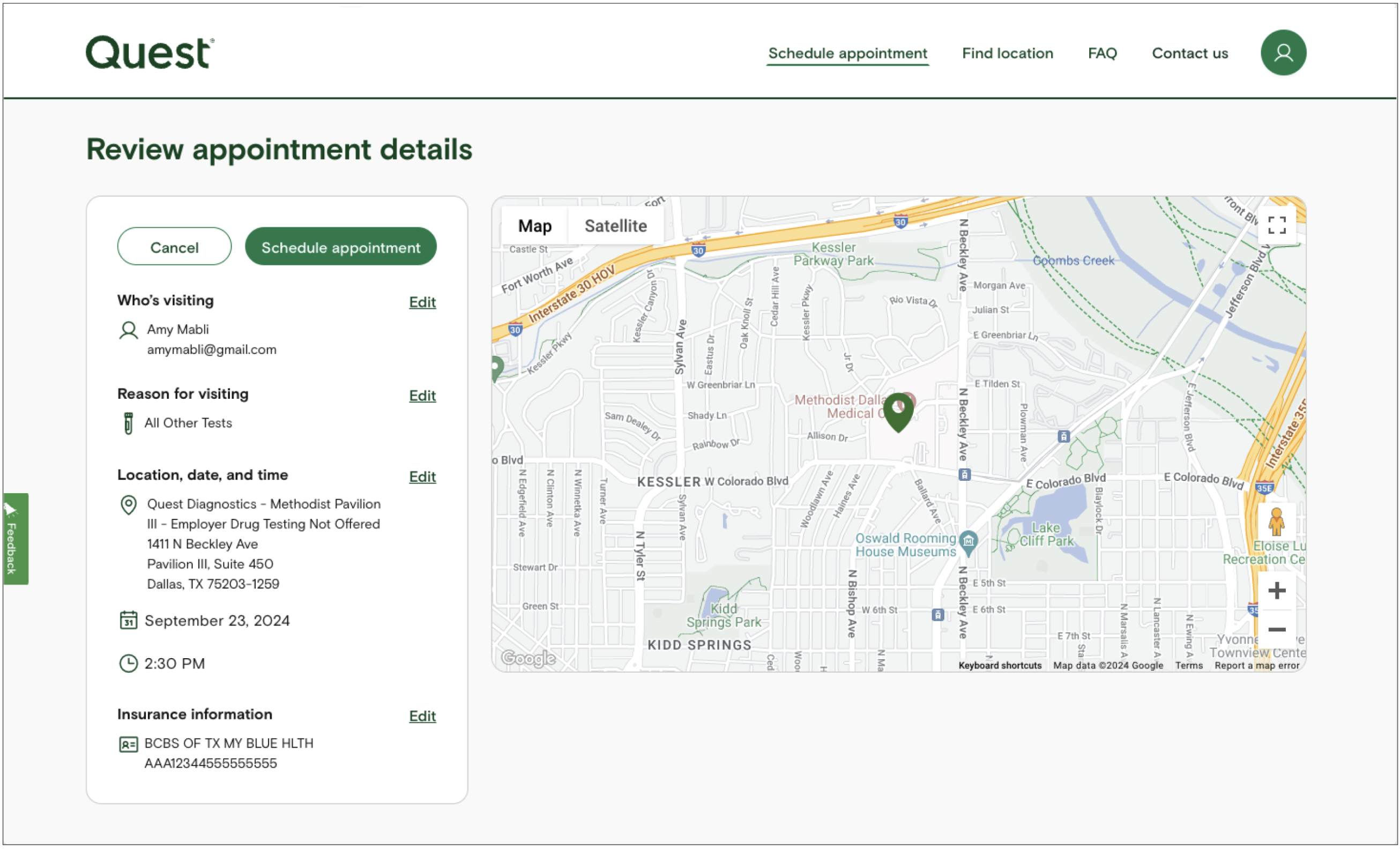Click the Coombs Creek map label

pyautogui.click(x=1073, y=261)
